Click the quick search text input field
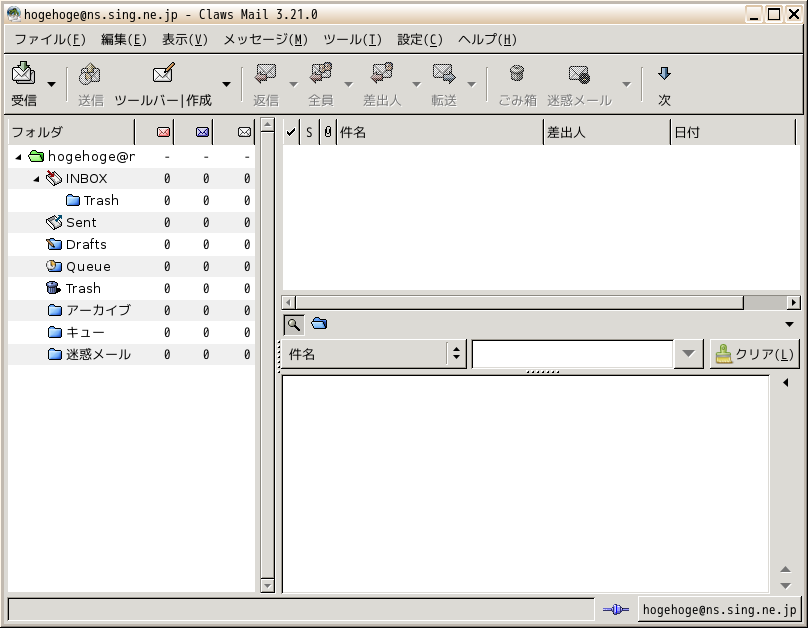Screen dimensions: 808x628 (x=573, y=354)
